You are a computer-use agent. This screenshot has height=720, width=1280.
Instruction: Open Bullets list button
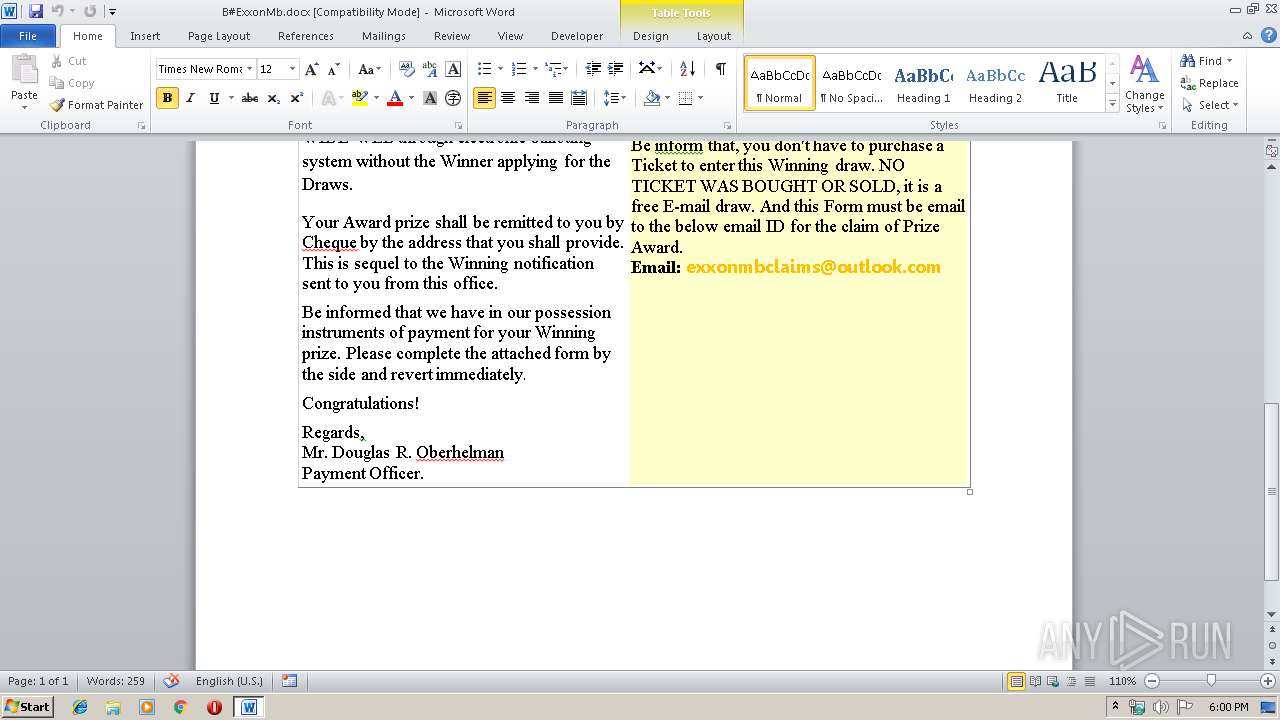484,69
